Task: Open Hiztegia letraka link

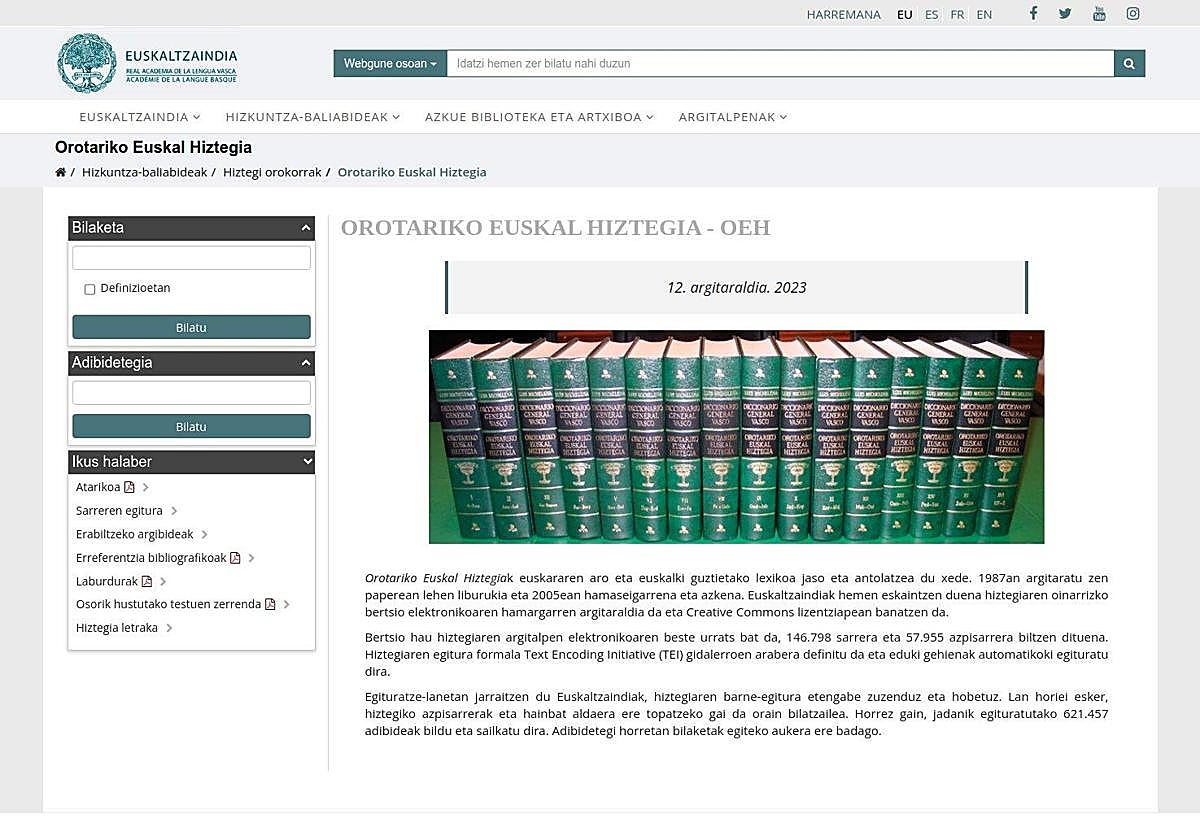Action: [x=117, y=628]
